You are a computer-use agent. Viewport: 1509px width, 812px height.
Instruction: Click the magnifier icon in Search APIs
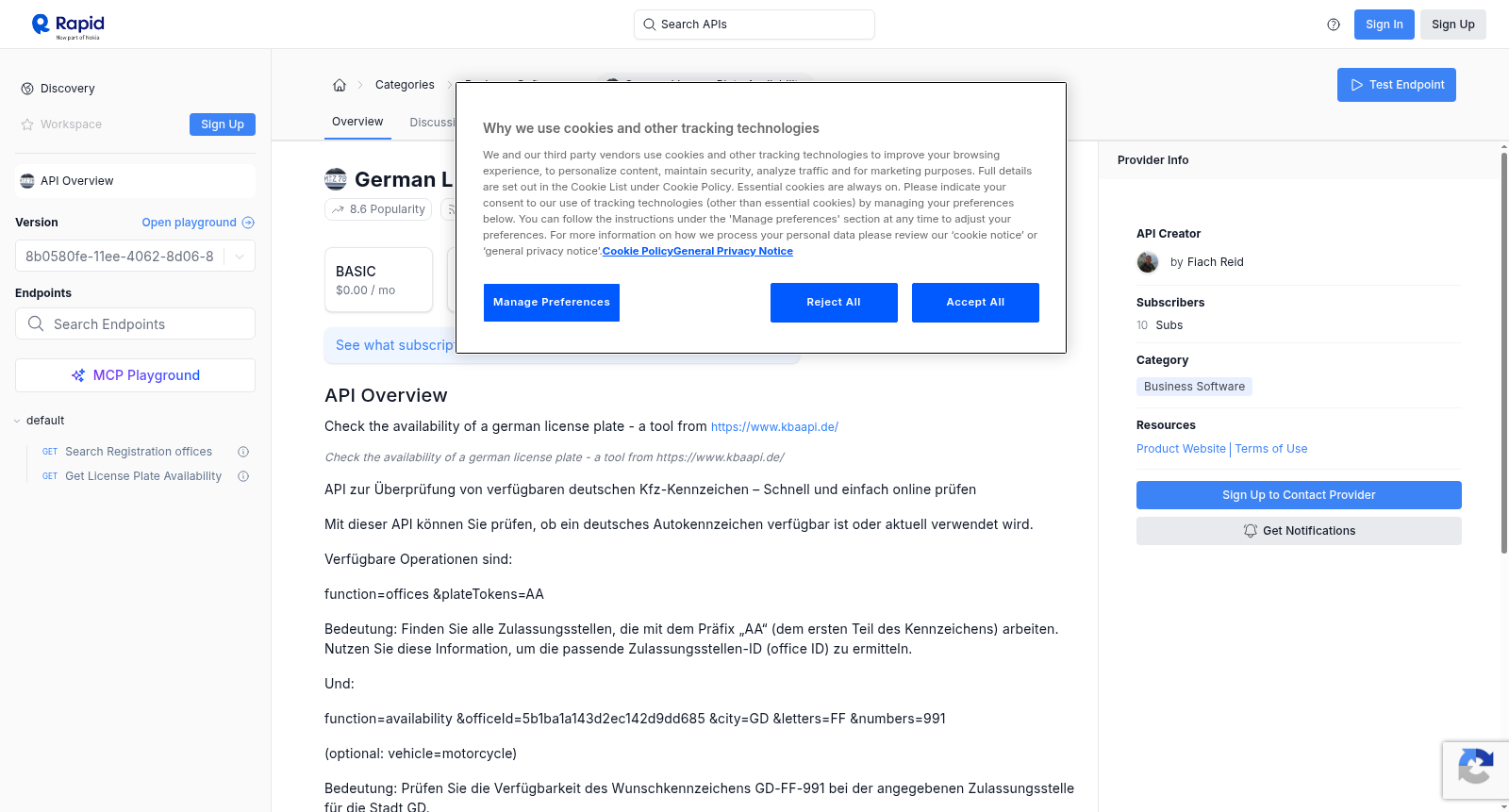650,25
